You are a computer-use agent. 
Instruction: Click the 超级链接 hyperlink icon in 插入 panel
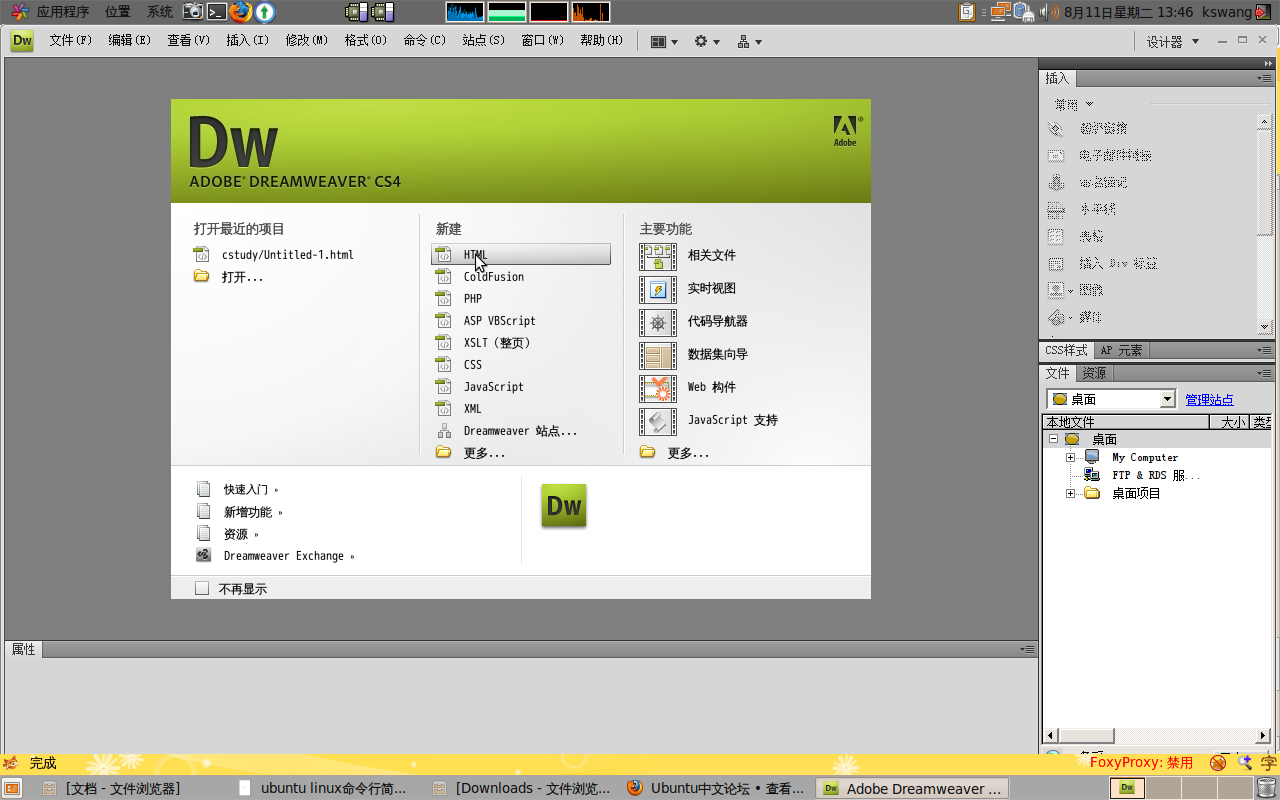[1055, 129]
